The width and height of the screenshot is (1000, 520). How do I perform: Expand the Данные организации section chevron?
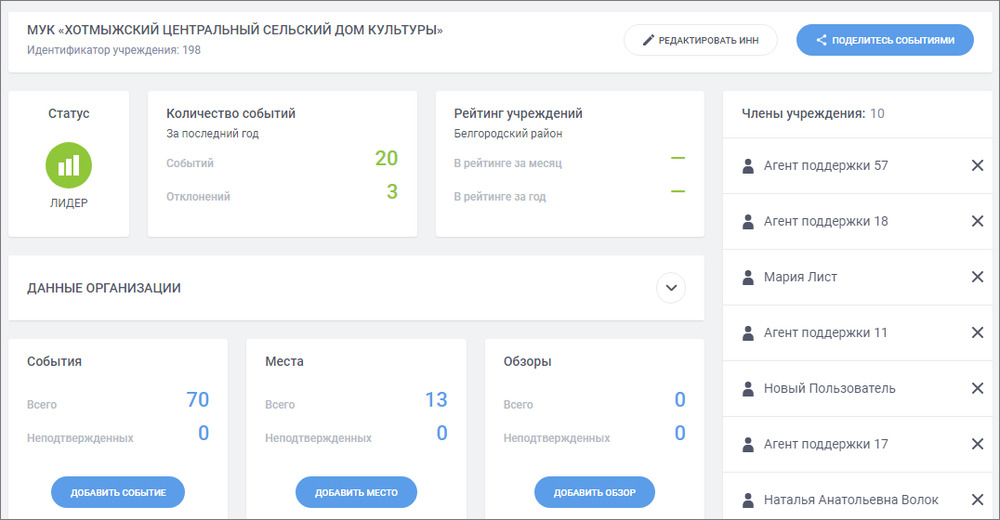pyautogui.click(x=671, y=288)
